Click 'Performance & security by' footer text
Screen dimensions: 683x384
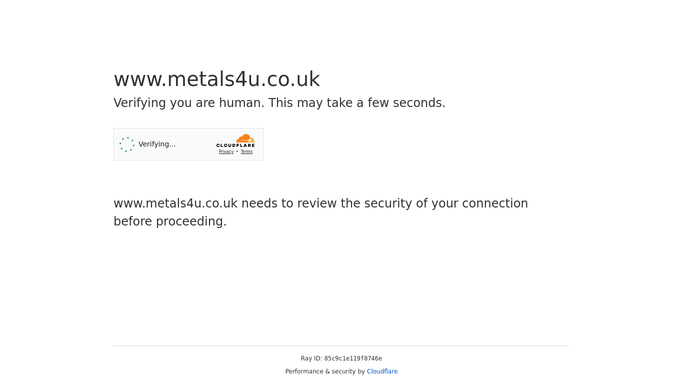pyautogui.click(x=325, y=371)
